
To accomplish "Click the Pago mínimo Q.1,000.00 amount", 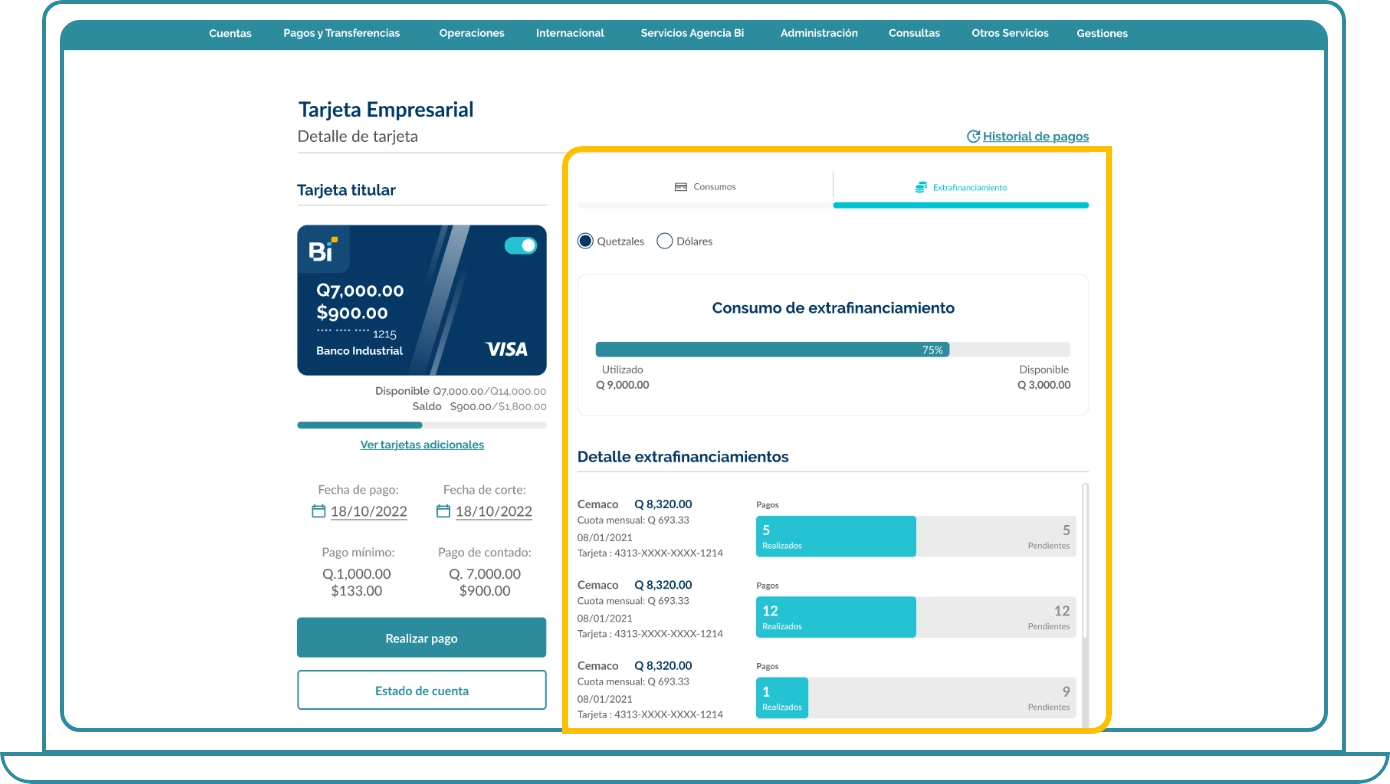I will click(x=357, y=574).
